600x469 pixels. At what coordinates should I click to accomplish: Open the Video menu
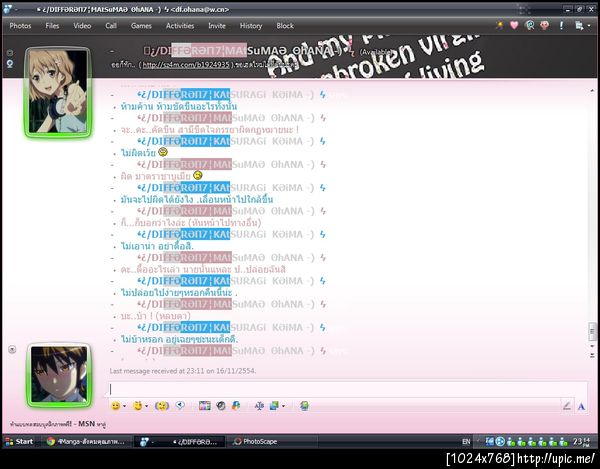(x=82, y=26)
